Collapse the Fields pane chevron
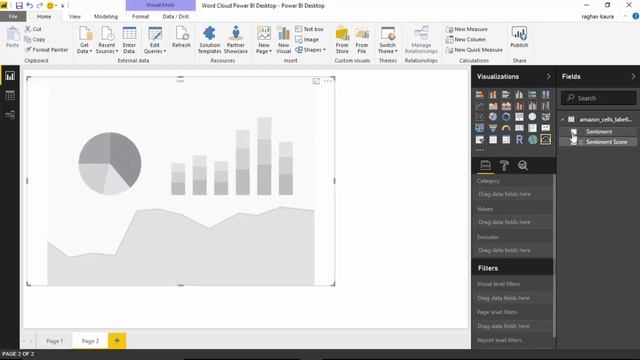Image resolution: width=640 pixels, height=360 pixels. [633, 77]
